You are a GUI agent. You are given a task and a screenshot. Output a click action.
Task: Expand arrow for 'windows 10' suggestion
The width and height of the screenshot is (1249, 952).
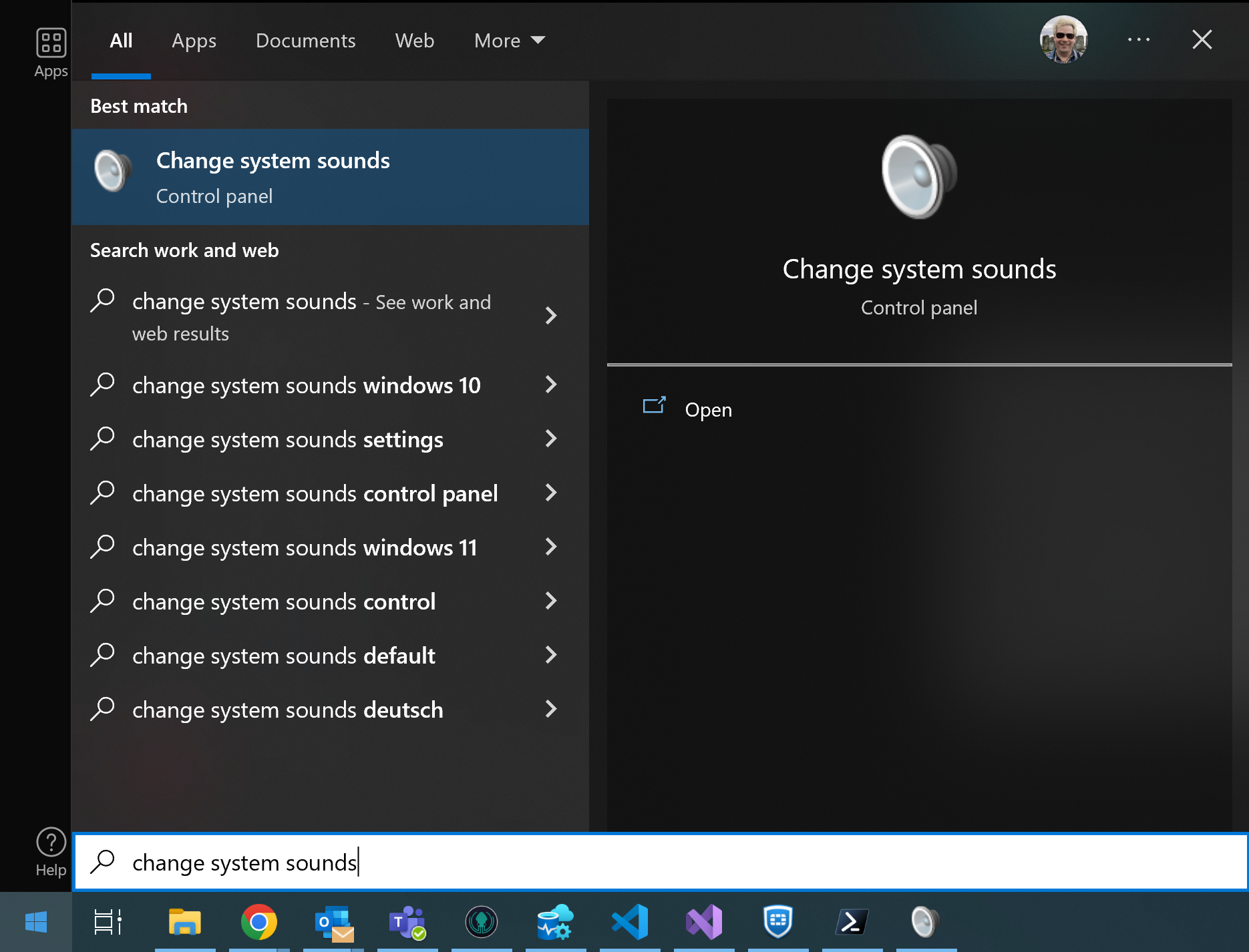coord(551,385)
